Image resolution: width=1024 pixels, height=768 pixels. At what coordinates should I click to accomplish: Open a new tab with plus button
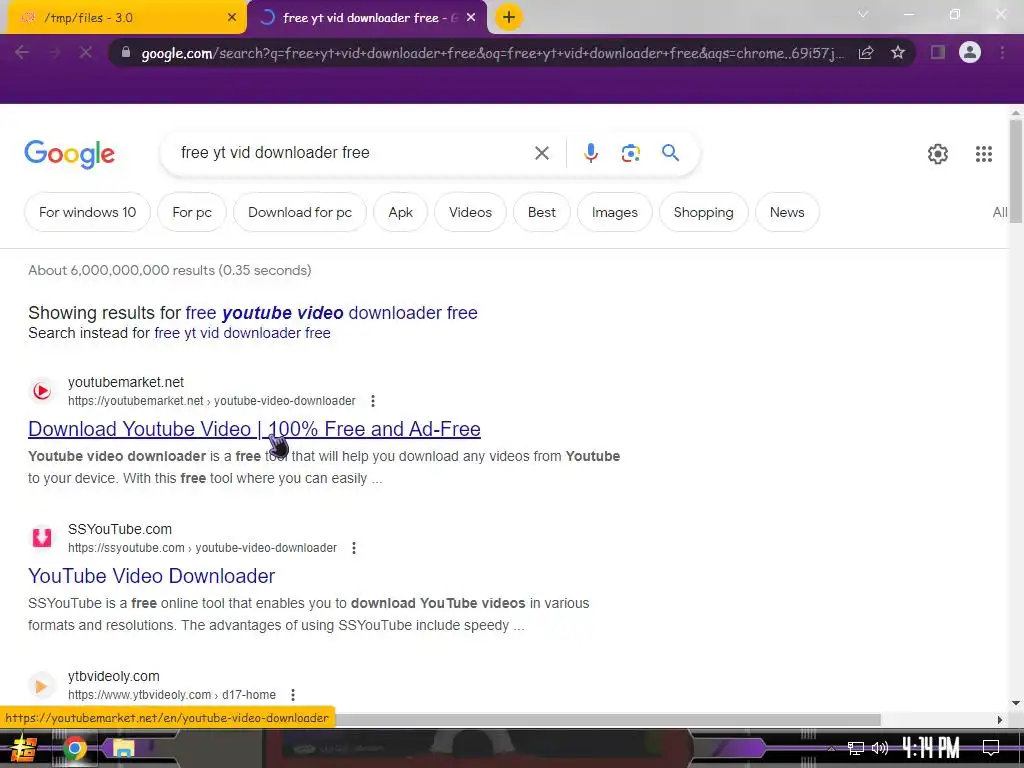509,17
